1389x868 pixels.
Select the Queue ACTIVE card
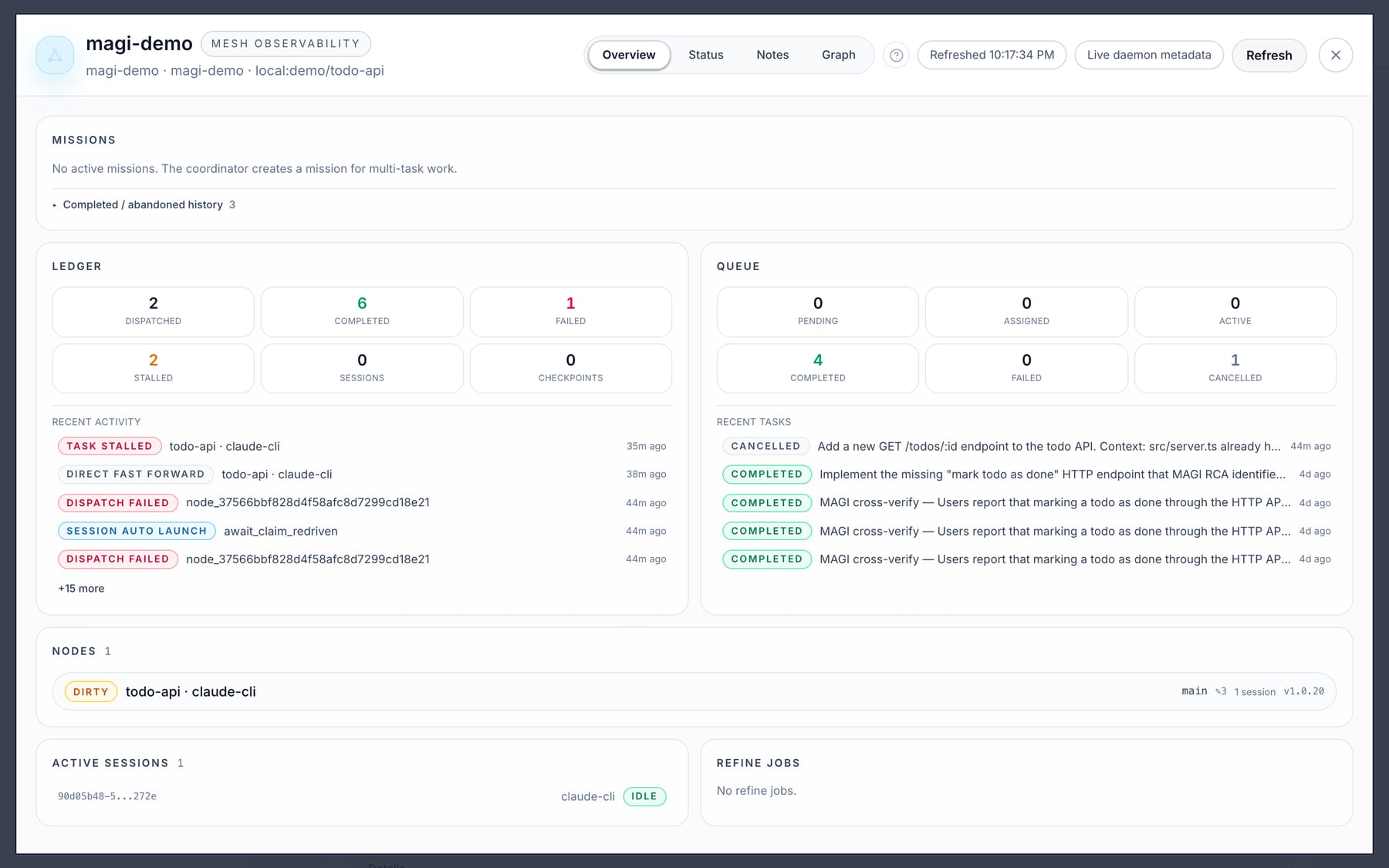point(1235,312)
